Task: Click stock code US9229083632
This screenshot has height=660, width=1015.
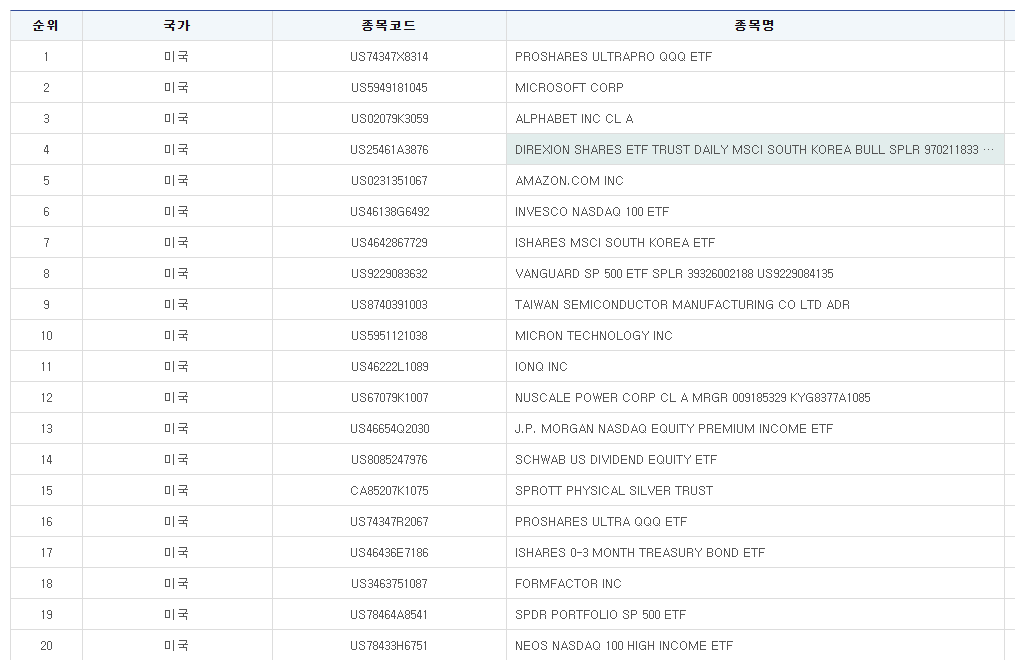Action: coord(389,274)
